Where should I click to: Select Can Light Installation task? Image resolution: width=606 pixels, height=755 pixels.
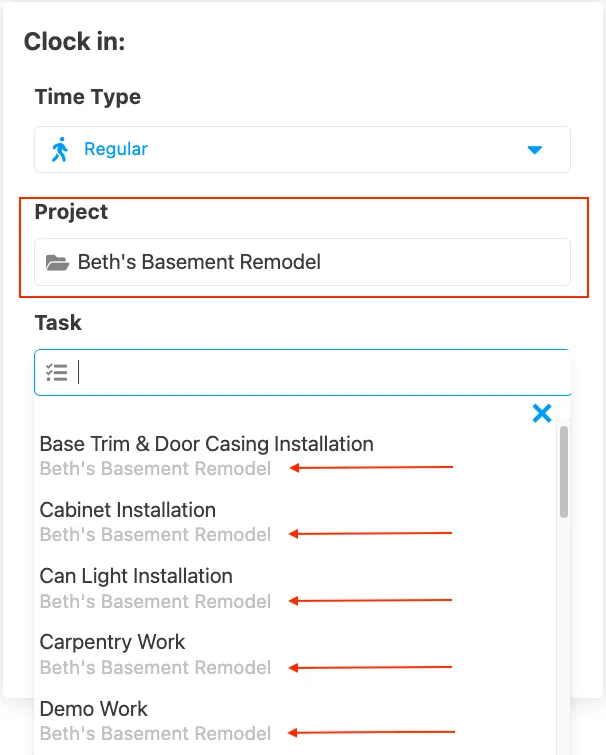(136, 576)
